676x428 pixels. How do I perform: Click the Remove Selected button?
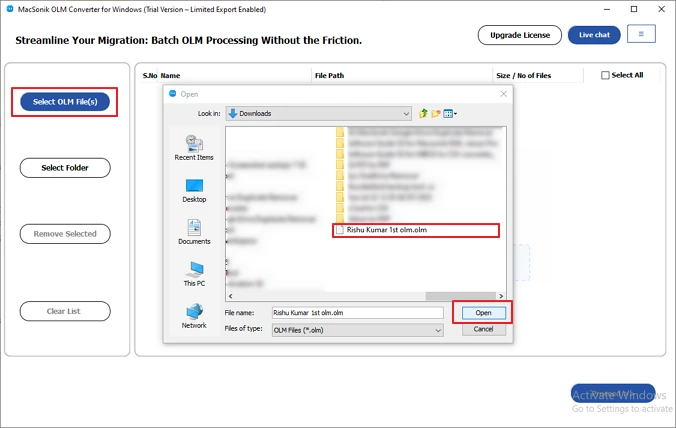pos(65,234)
